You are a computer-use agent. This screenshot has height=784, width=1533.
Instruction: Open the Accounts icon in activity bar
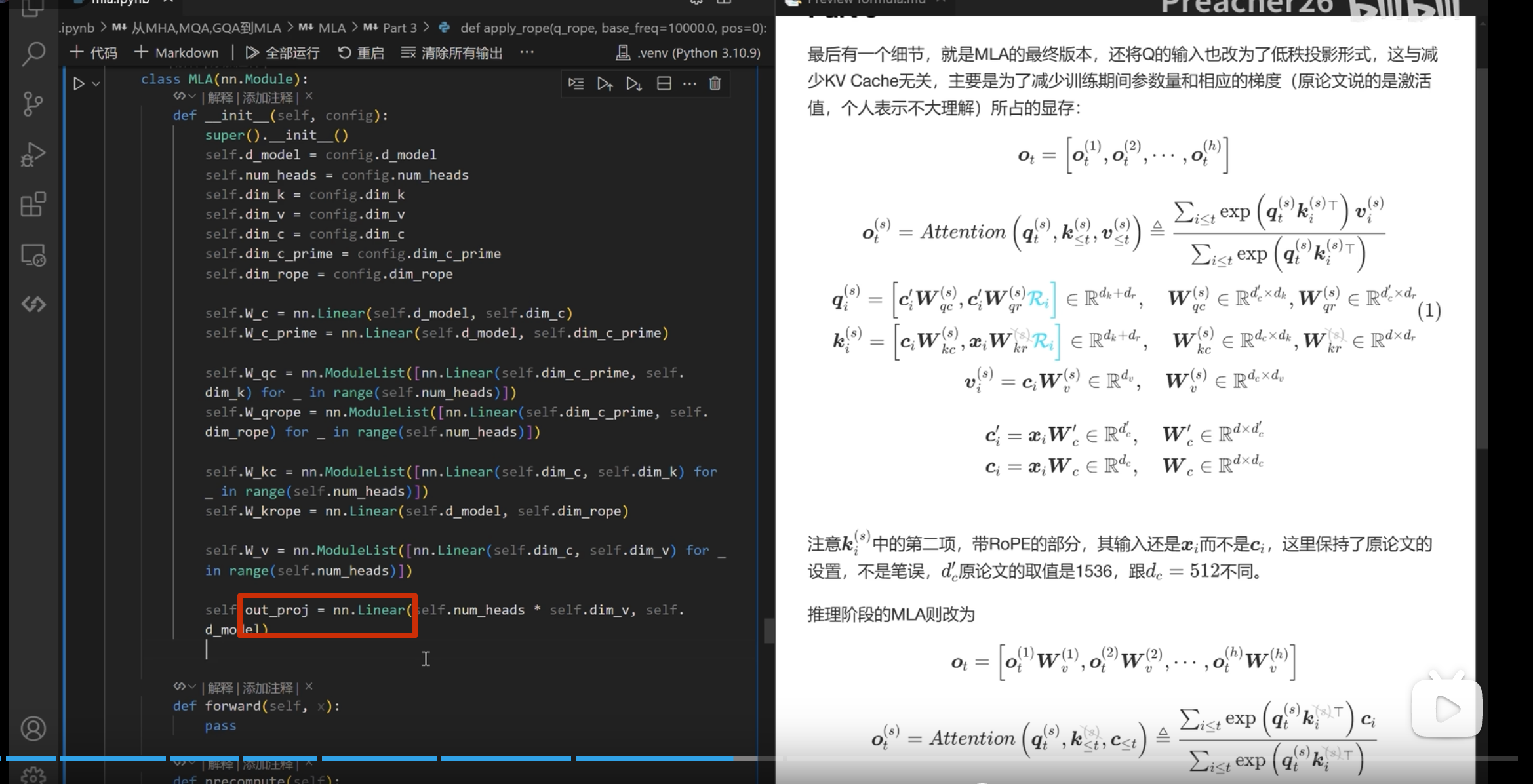[33, 728]
